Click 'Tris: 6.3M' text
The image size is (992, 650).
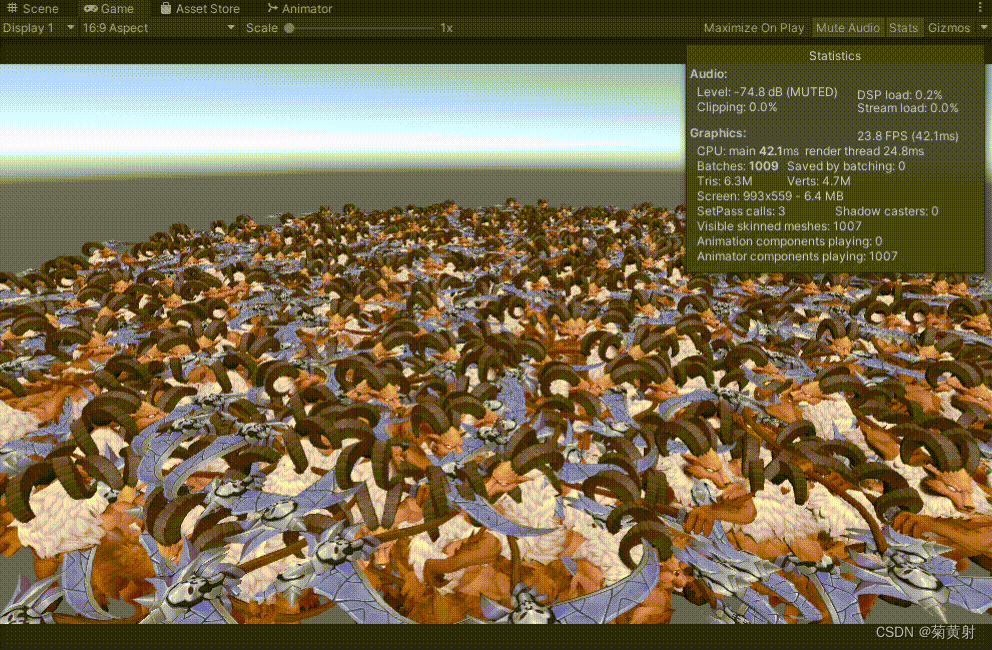click(724, 181)
